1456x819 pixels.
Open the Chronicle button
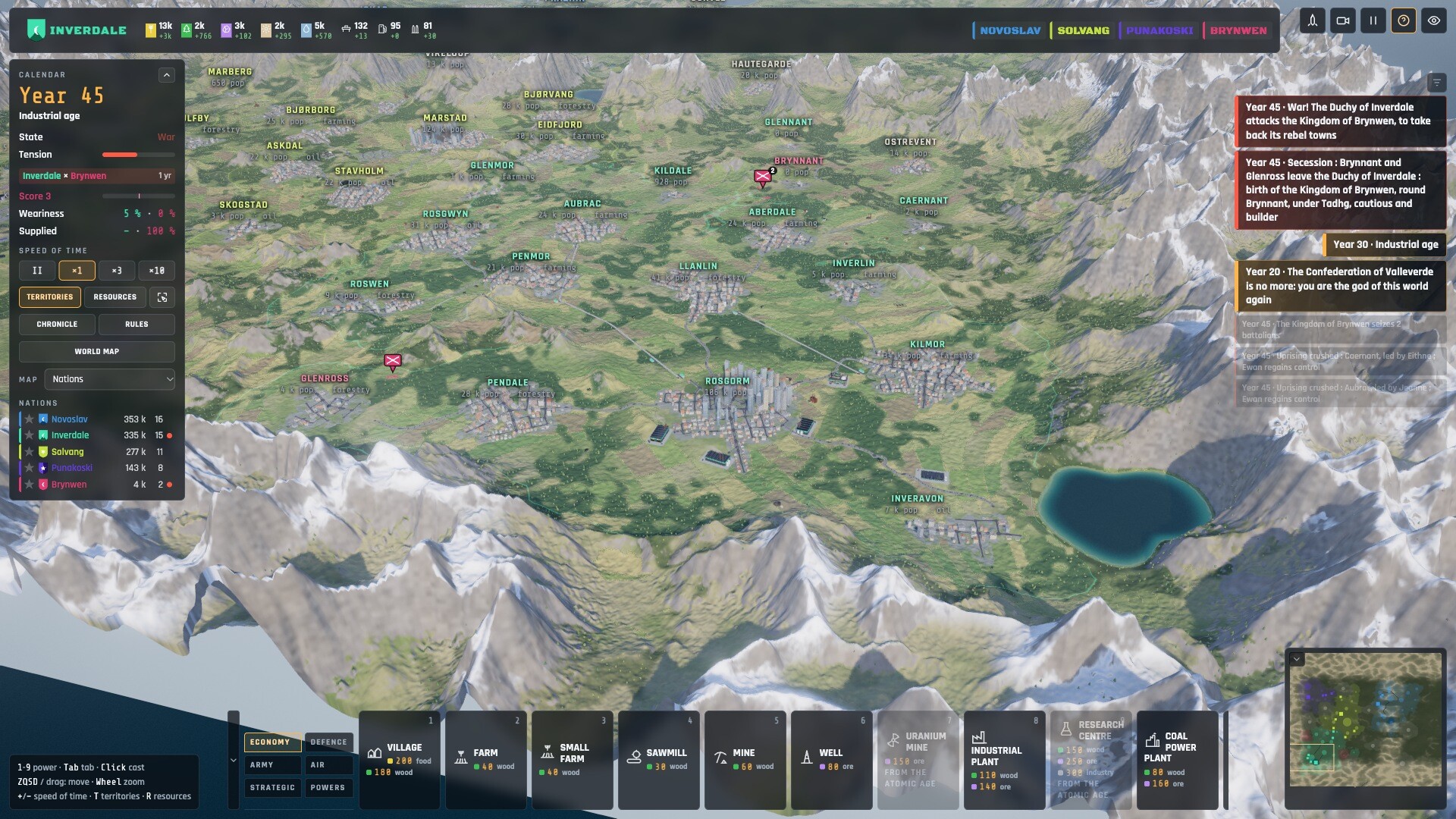[x=57, y=325]
